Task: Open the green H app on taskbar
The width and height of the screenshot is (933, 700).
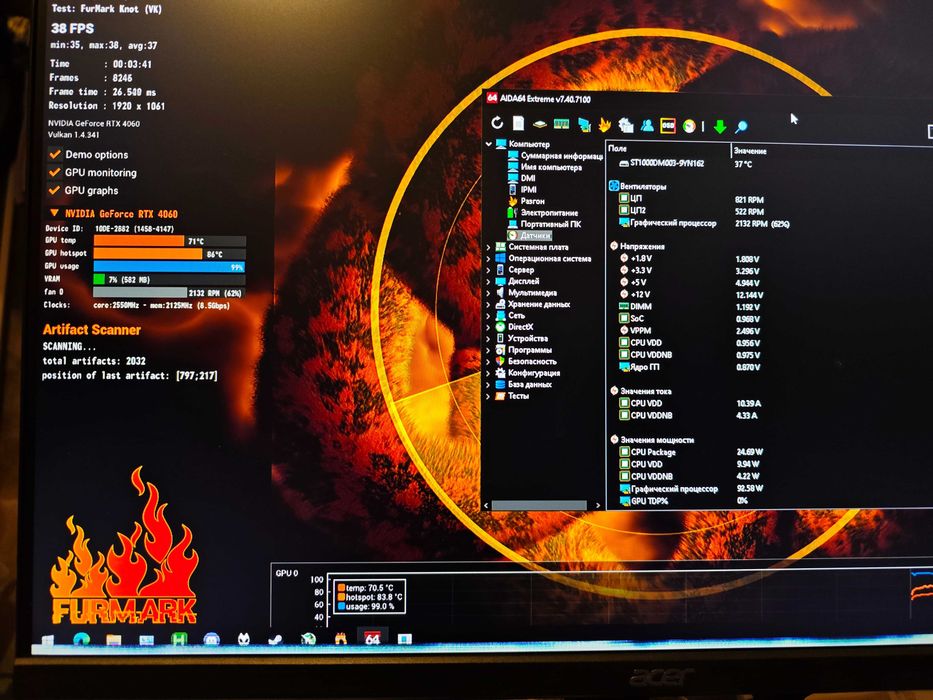Action: click(x=179, y=639)
